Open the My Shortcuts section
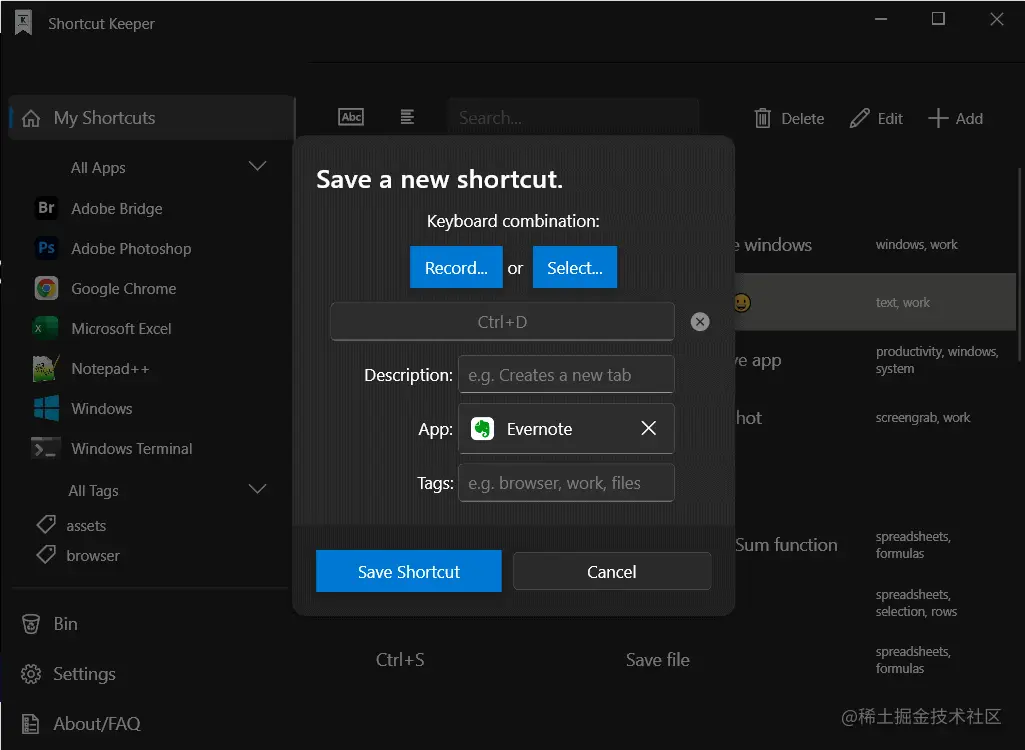Image resolution: width=1025 pixels, height=750 pixels. pyautogui.click(x=152, y=118)
